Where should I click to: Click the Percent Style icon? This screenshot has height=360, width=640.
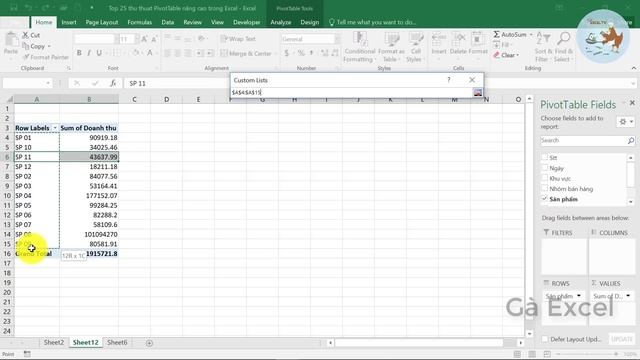[x=301, y=53]
